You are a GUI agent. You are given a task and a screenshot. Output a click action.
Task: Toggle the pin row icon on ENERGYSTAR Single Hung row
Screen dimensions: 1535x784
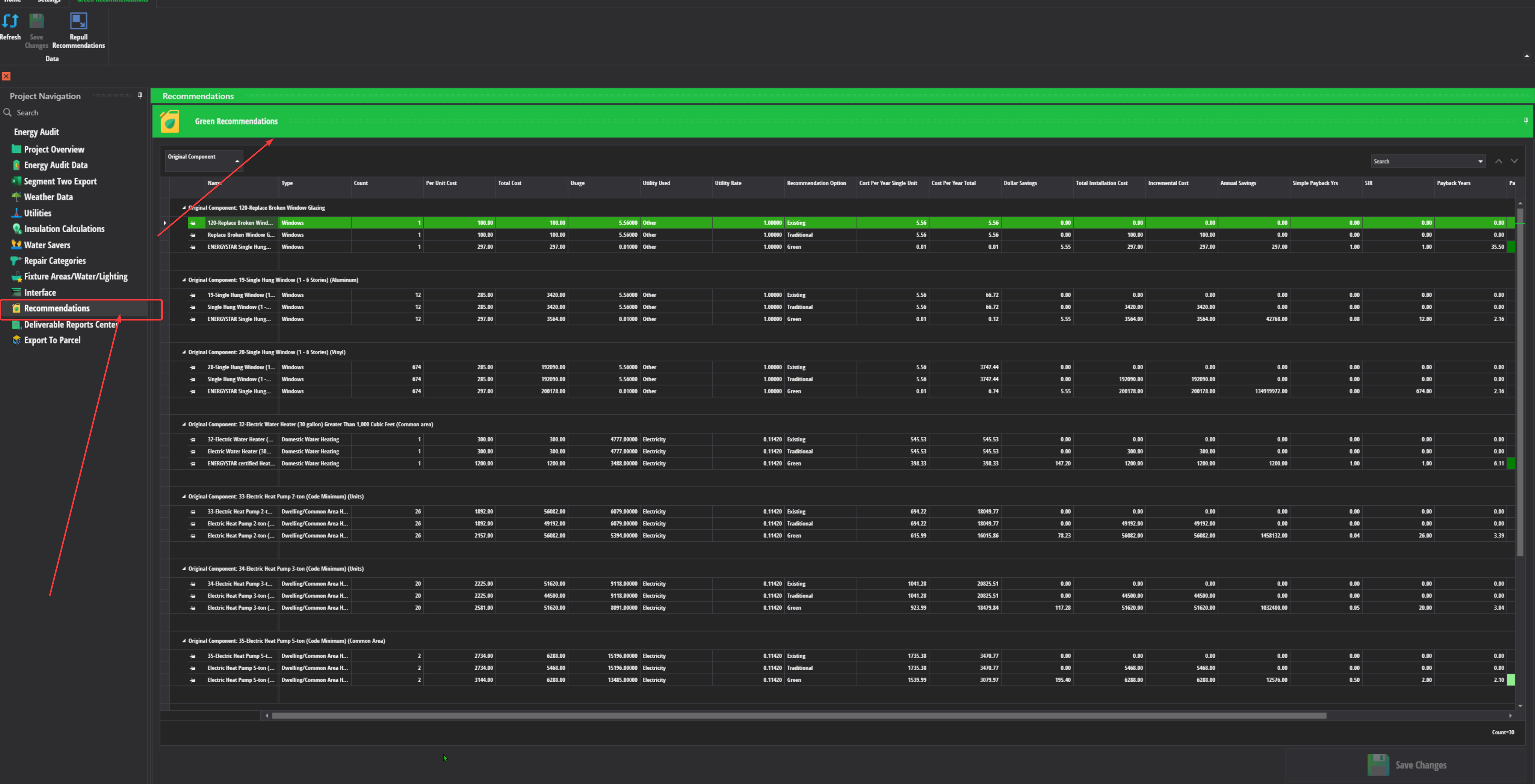[x=193, y=247]
